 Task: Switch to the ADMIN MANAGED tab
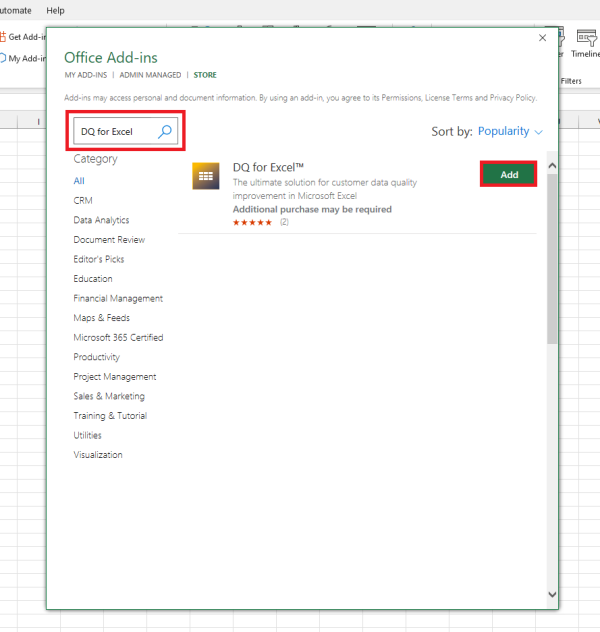point(150,75)
